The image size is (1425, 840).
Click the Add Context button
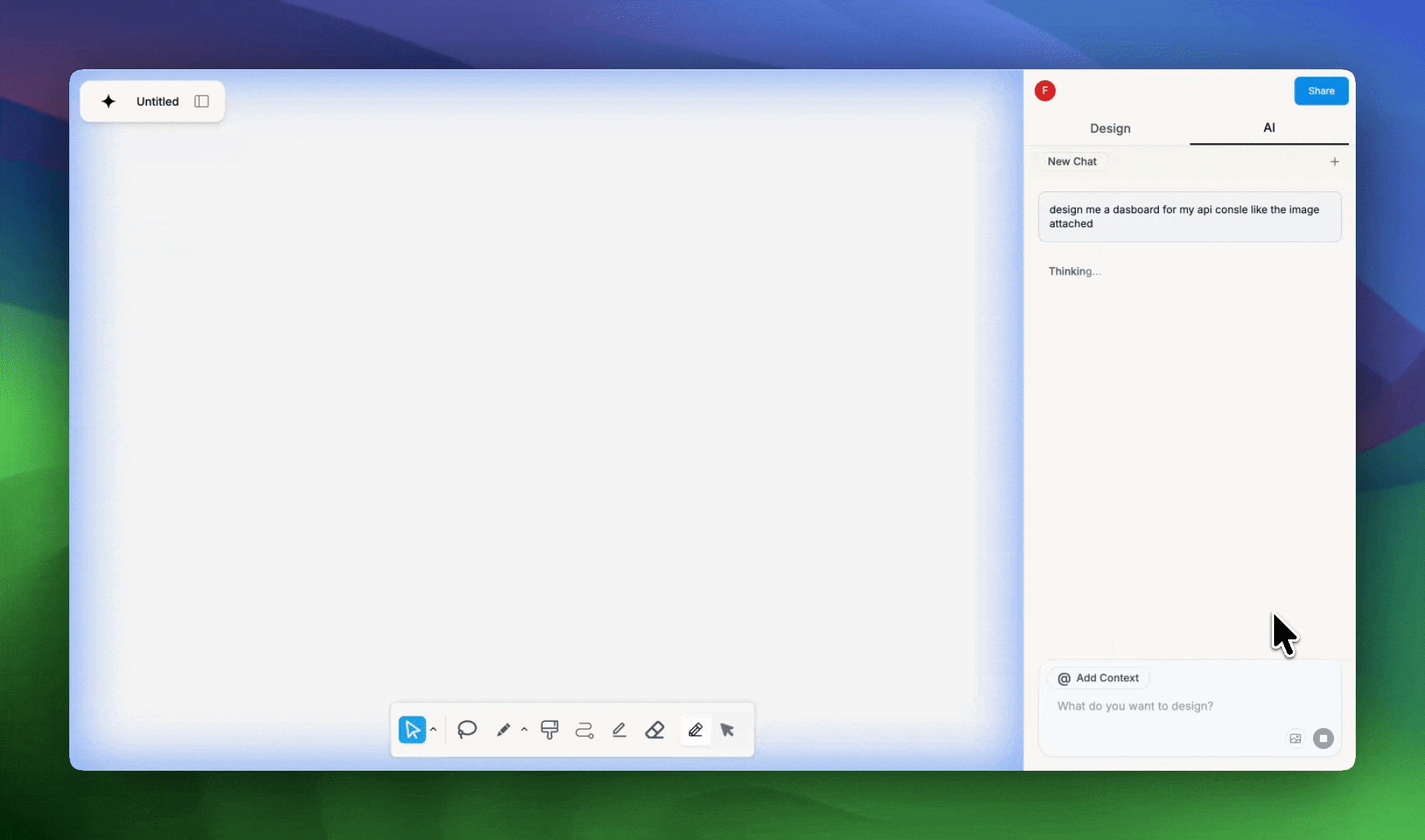coord(1098,678)
